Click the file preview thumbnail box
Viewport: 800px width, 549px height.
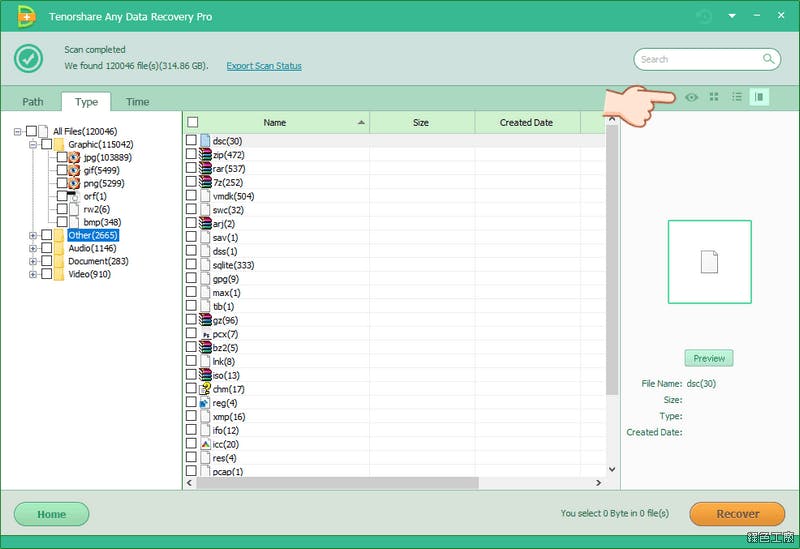pos(709,262)
